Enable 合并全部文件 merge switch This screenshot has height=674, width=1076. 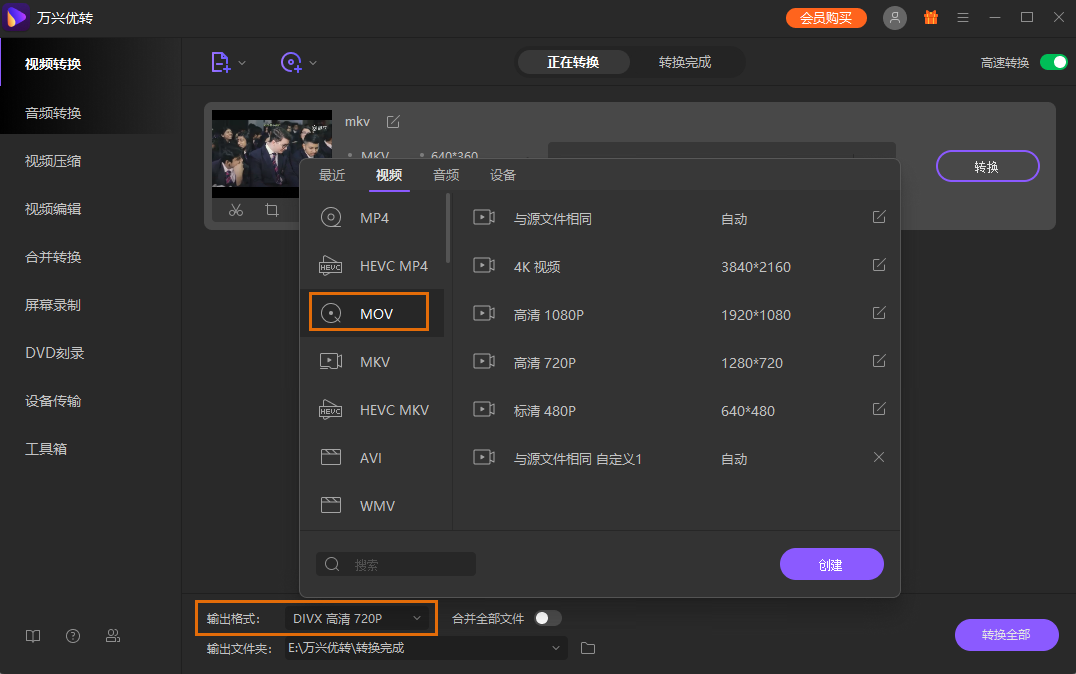coord(548,618)
